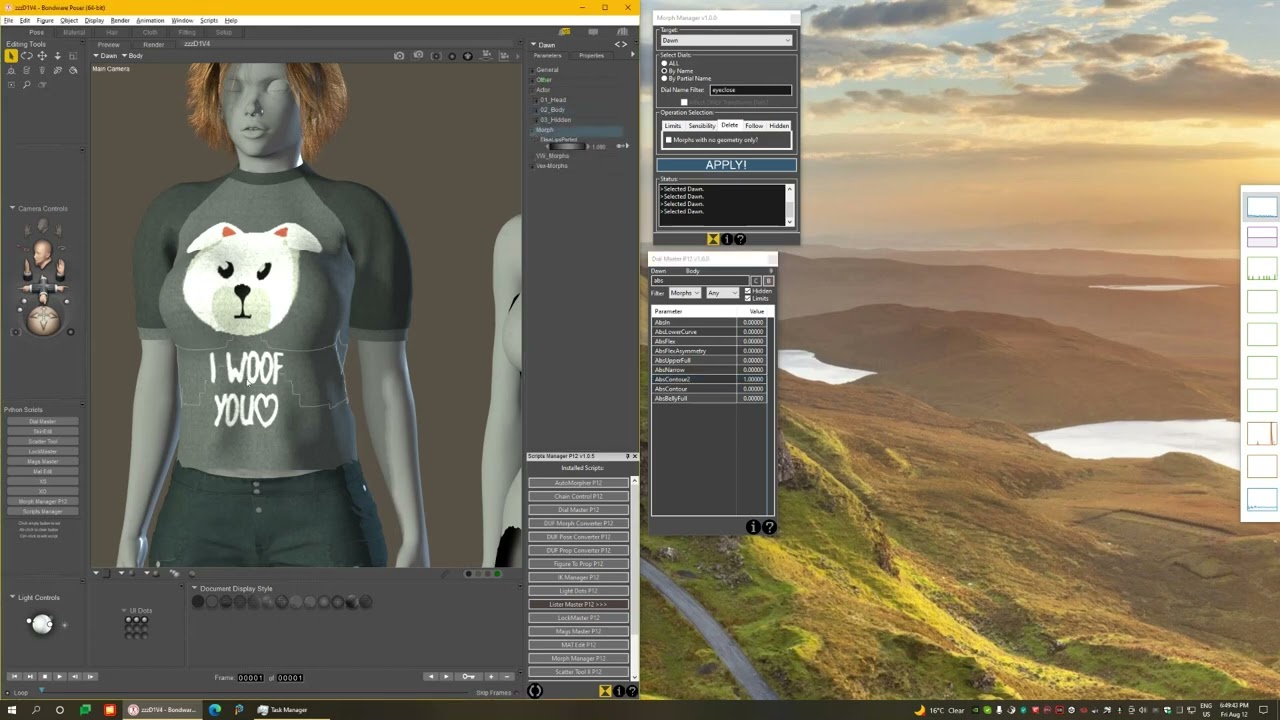The width and height of the screenshot is (1280, 720).
Task: Click AbsContour2 value 1.00000
Action: pyautogui.click(x=753, y=380)
